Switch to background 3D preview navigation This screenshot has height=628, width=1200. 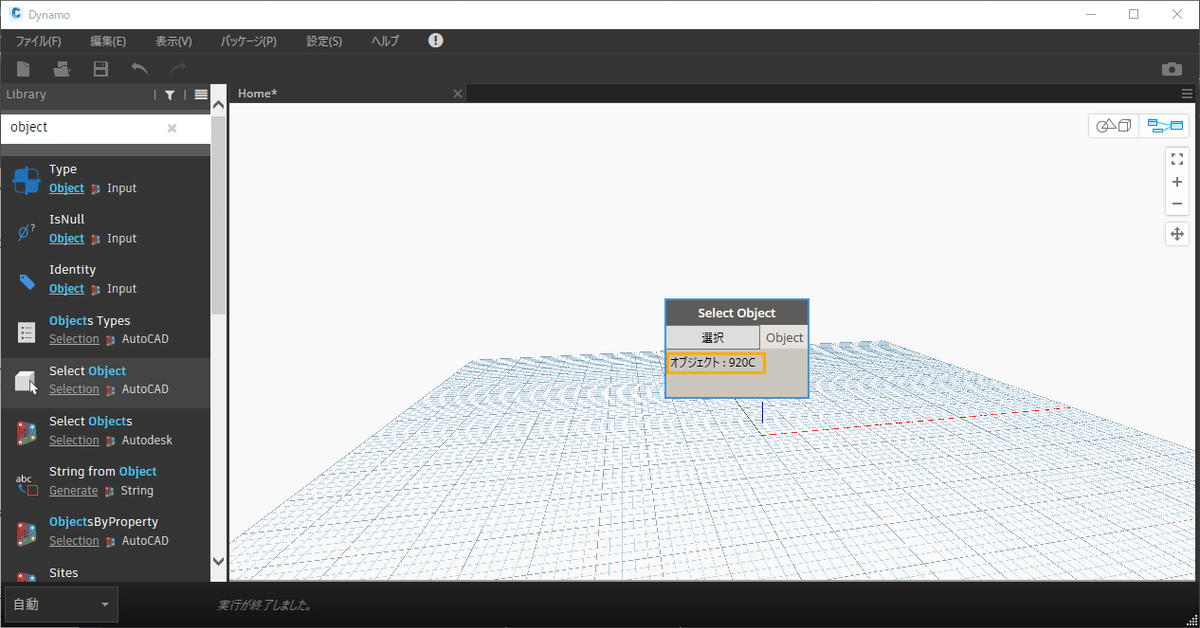pyautogui.click(x=1114, y=126)
